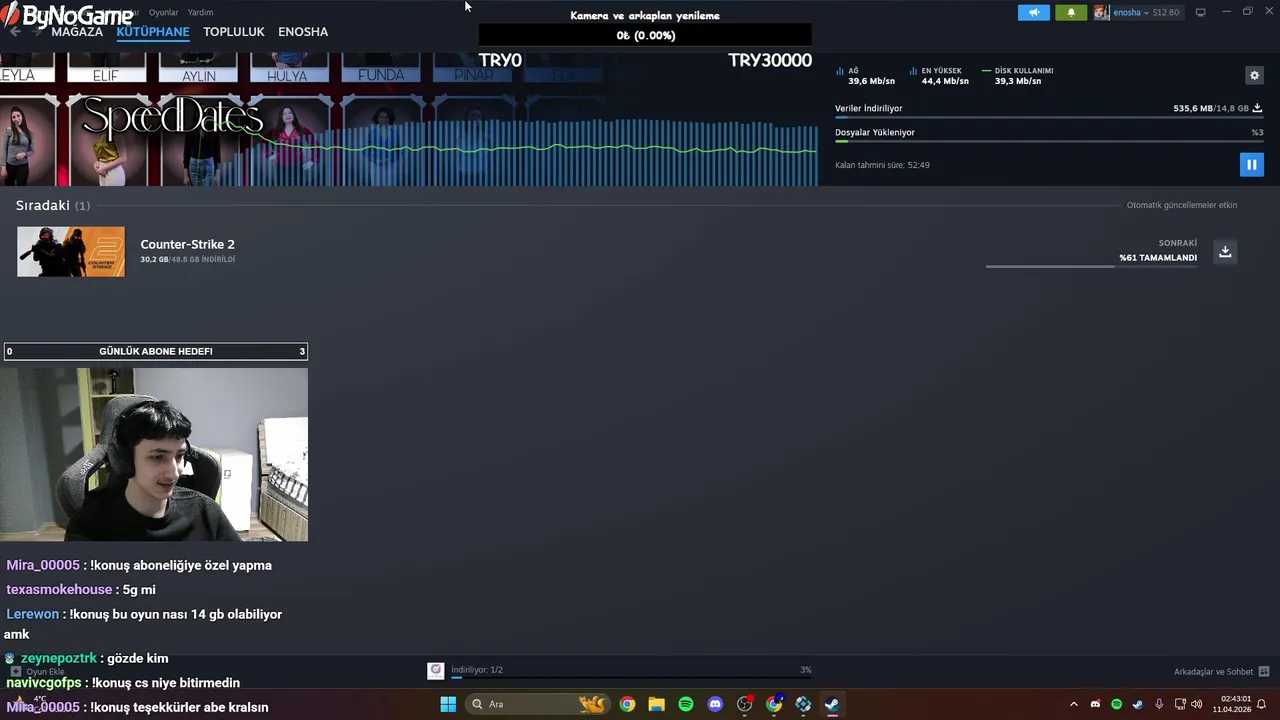This screenshot has height=720, width=1280.
Task: Click the Steam tray icon
Action: coord(1138,704)
